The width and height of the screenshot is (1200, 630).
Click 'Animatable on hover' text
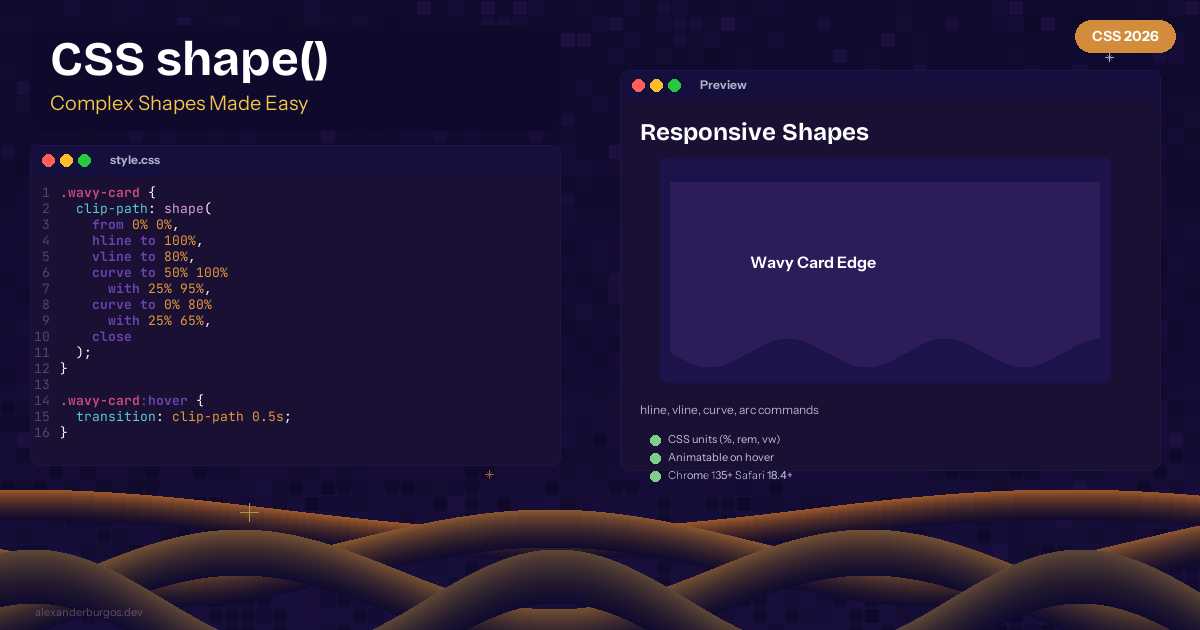click(x=721, y=457)
